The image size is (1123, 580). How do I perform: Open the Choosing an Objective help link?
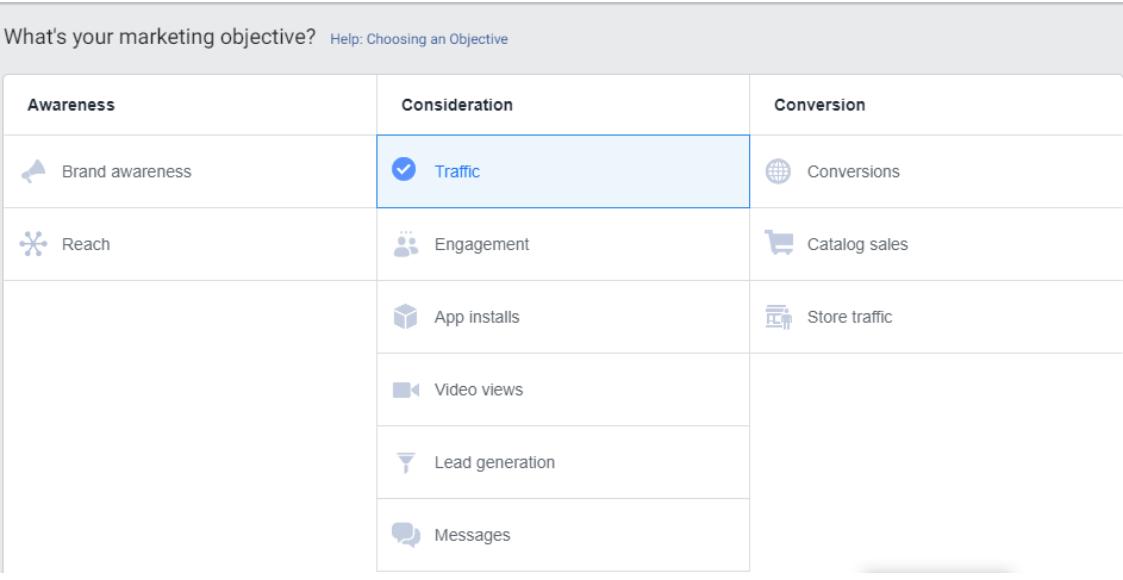pos(418,40)
